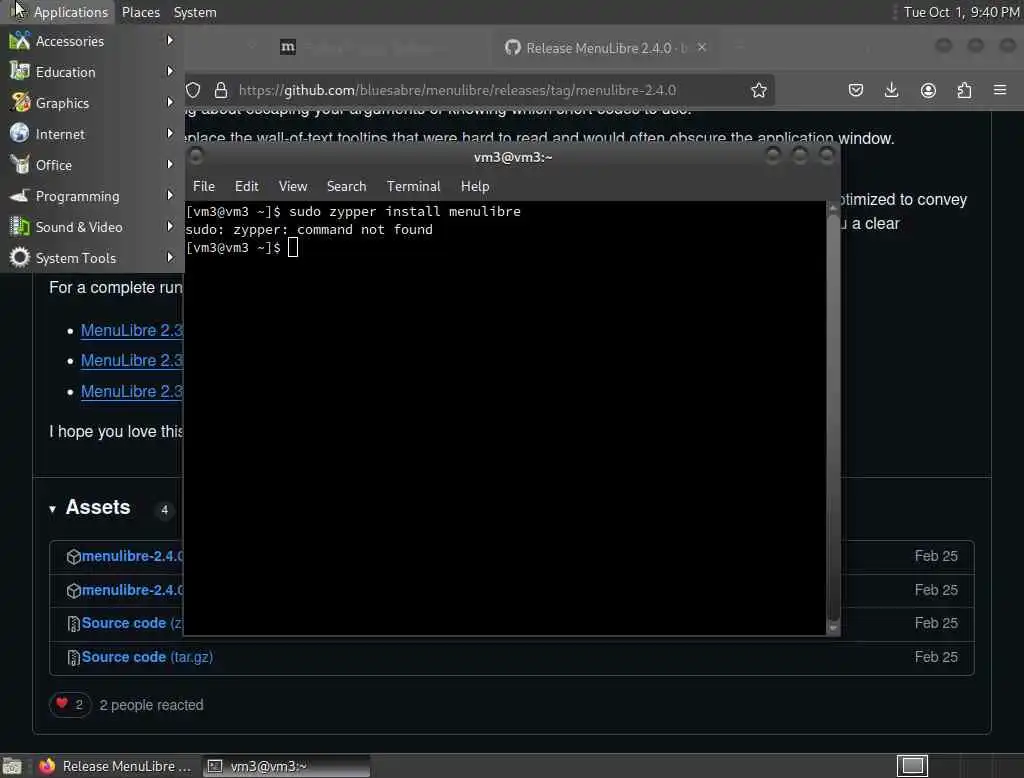Viewport: 1024px width, 778px height.
Task: Open the Graphics category icon
Action: 20,103
